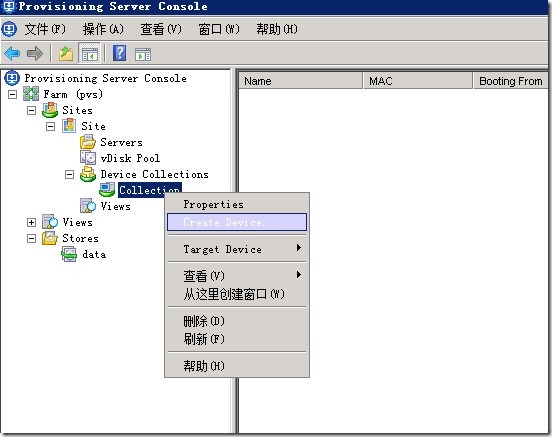Select the Provisioning Server Console root label

[x=106, y=78]
